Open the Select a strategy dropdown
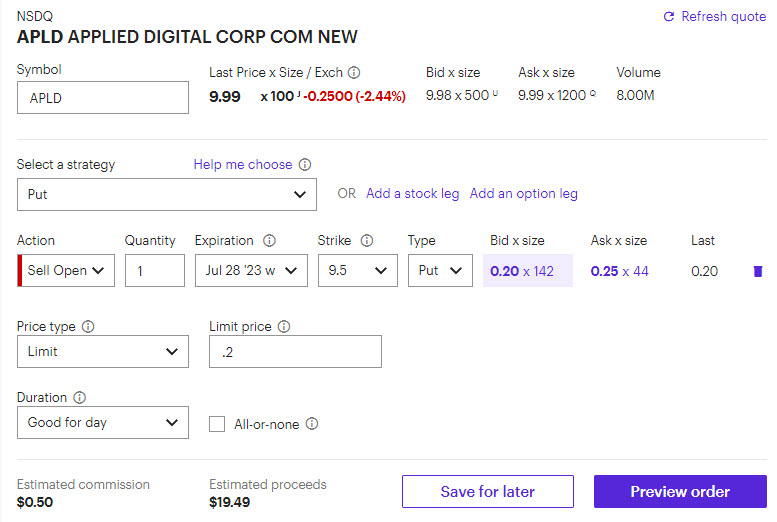The image size is (777, 522). point(167,195)
